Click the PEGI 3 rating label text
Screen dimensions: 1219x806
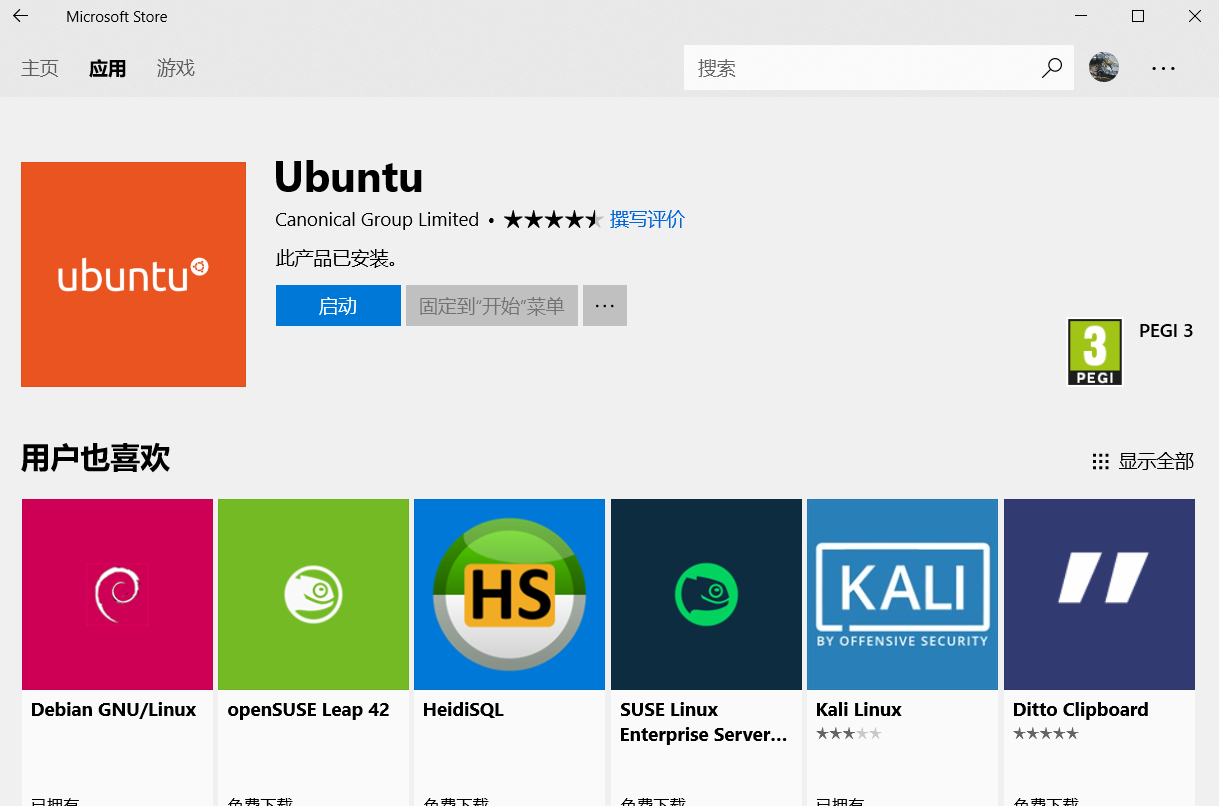(1166, 331)
